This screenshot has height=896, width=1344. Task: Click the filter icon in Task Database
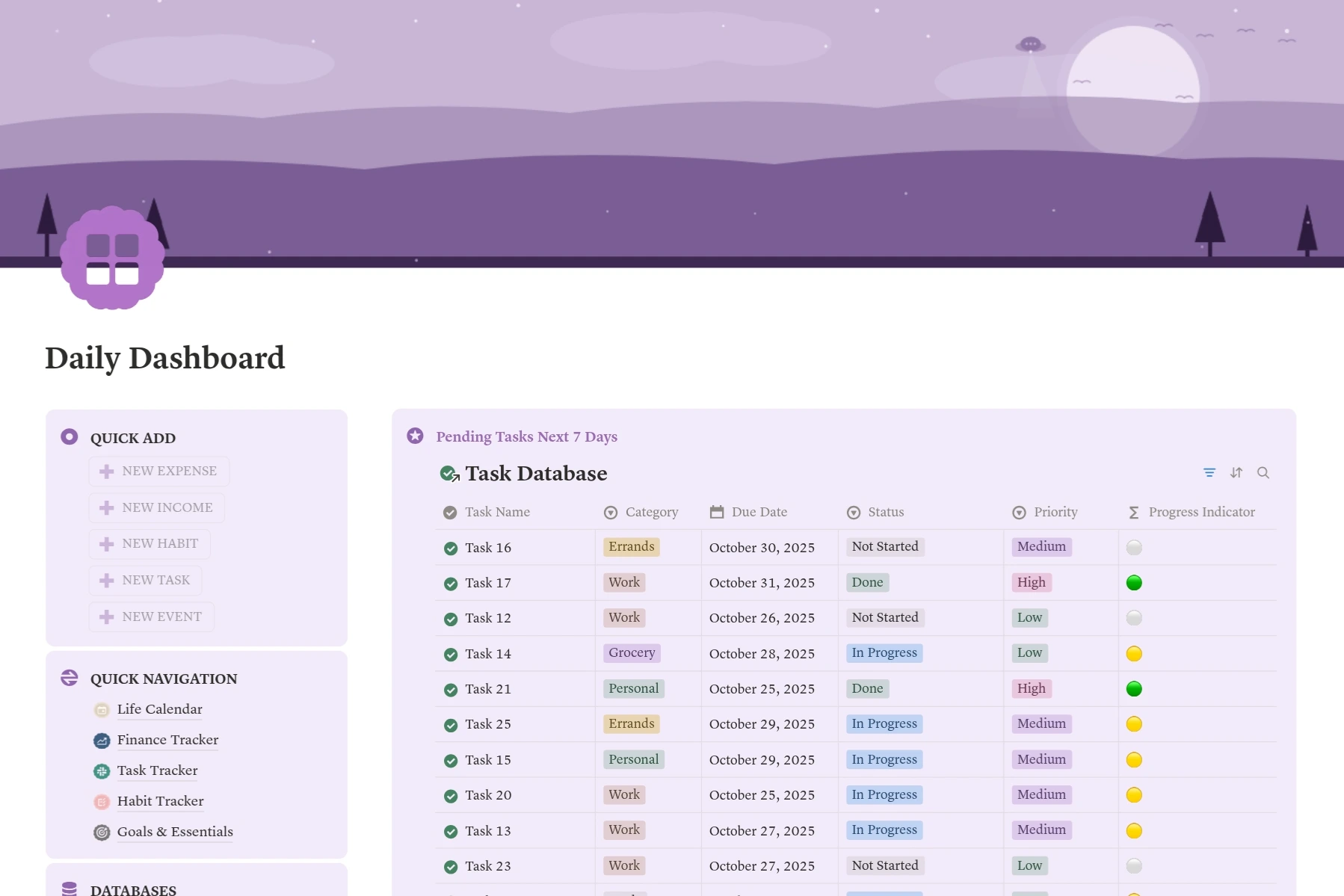coord(1209,472)
